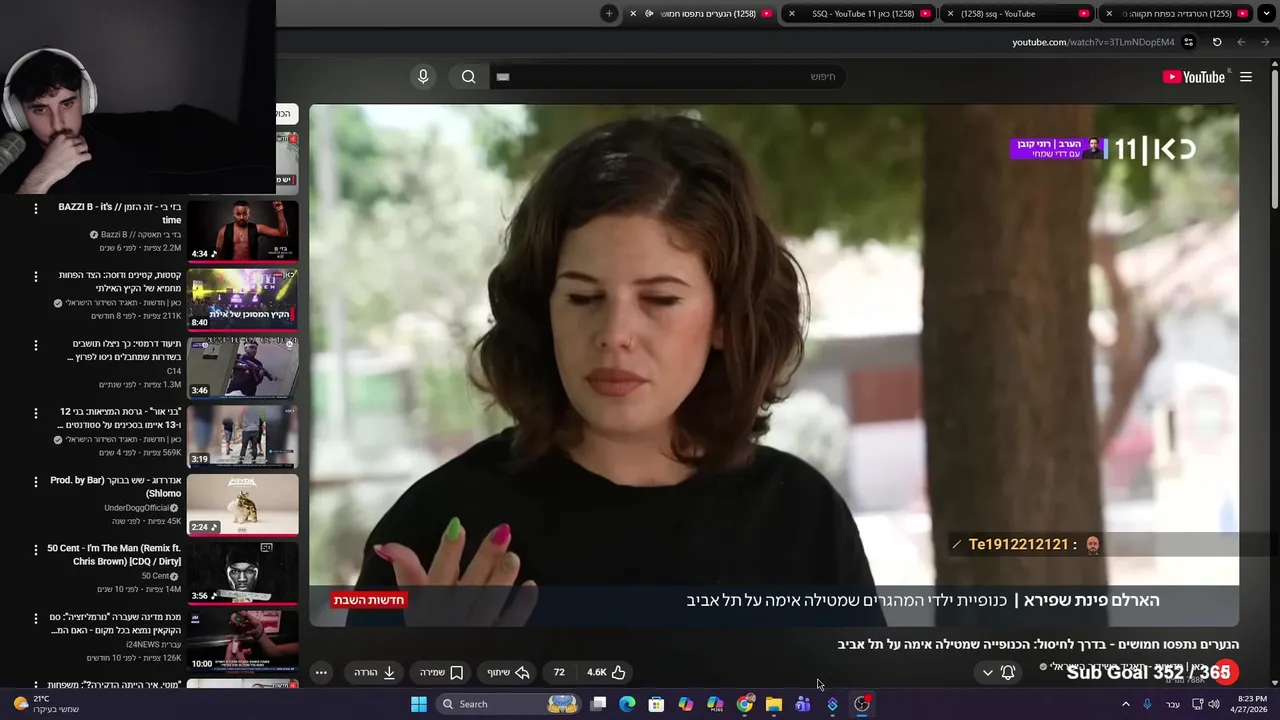This screenshot has width=1280, height=720.
Task: Show hidden system tray icons
Action: (1125, 704)
